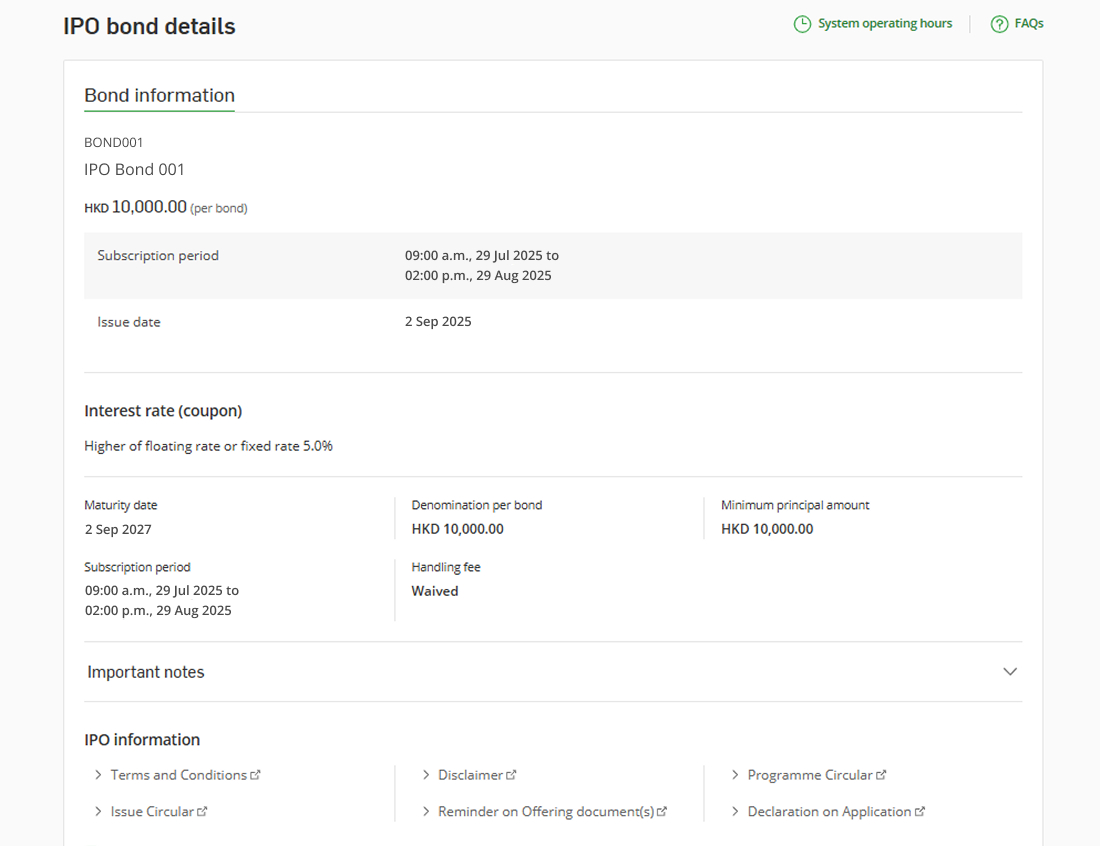1100x846 pixels.
Task: Click external link icon next to Issue Circular
Action: pyautogui.click(x=202, y=812)
